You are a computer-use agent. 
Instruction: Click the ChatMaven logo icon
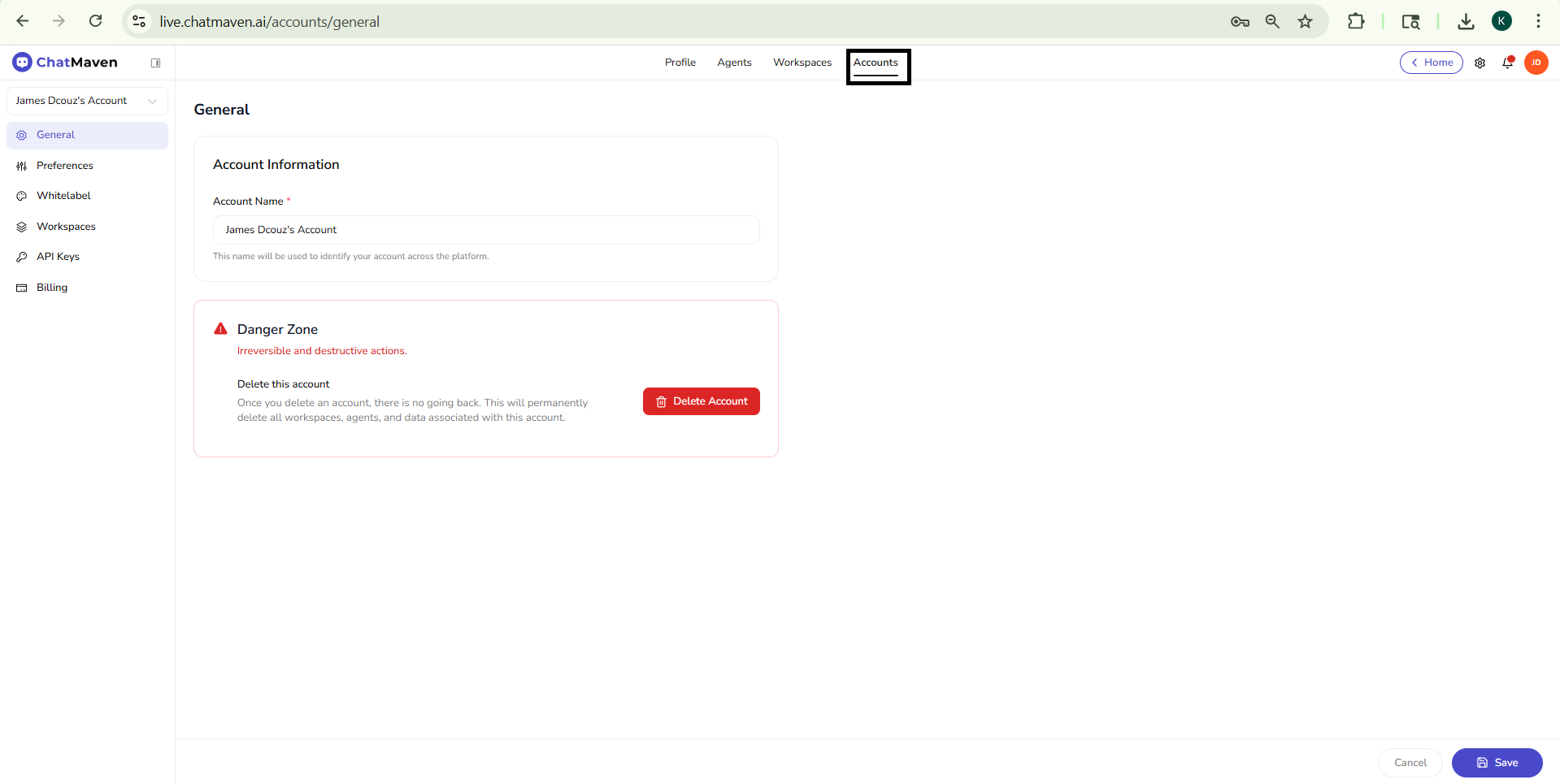pos(22,62)
